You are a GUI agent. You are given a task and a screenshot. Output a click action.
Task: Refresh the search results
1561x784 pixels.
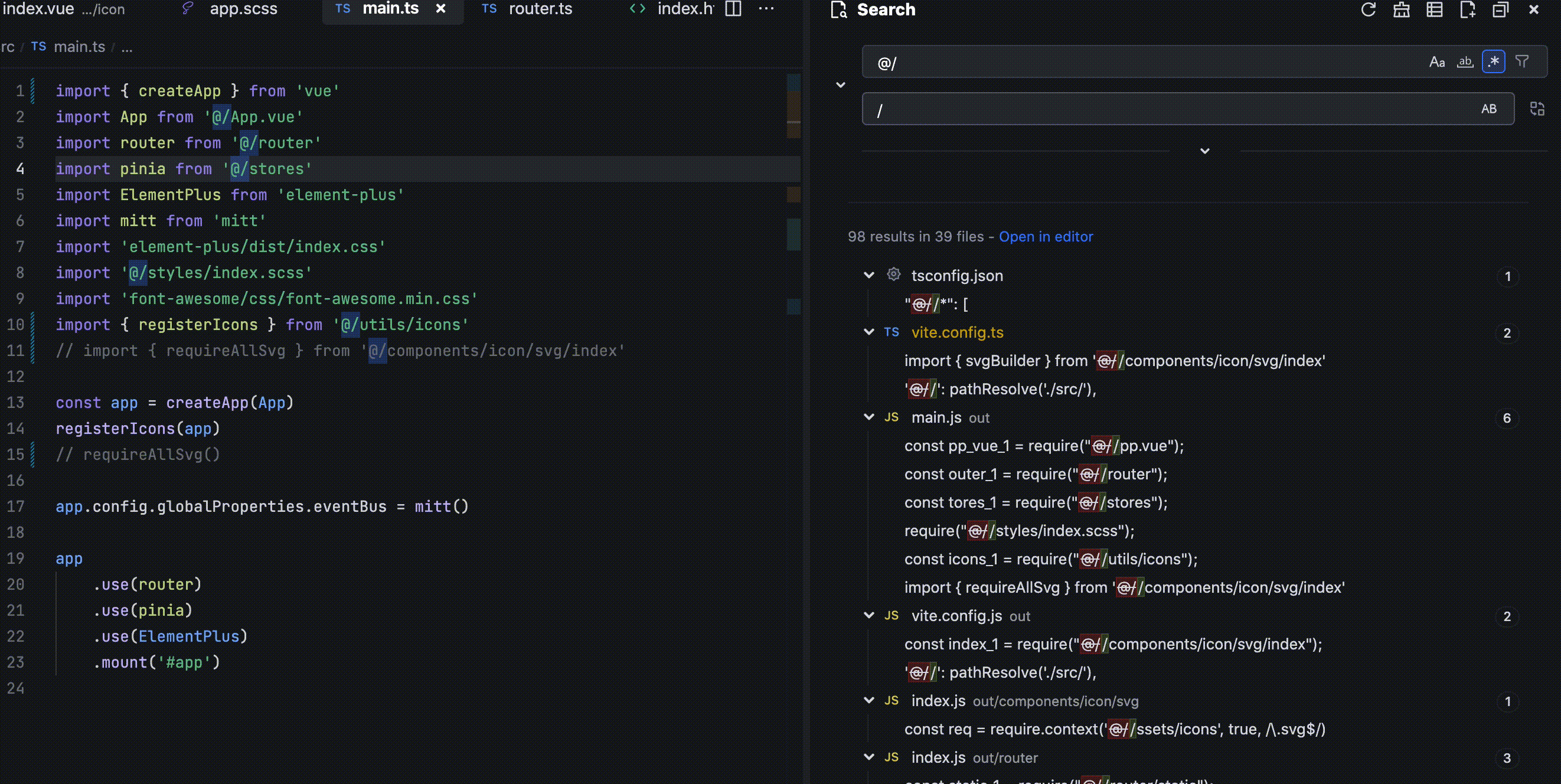click(x=1368, y=9)
